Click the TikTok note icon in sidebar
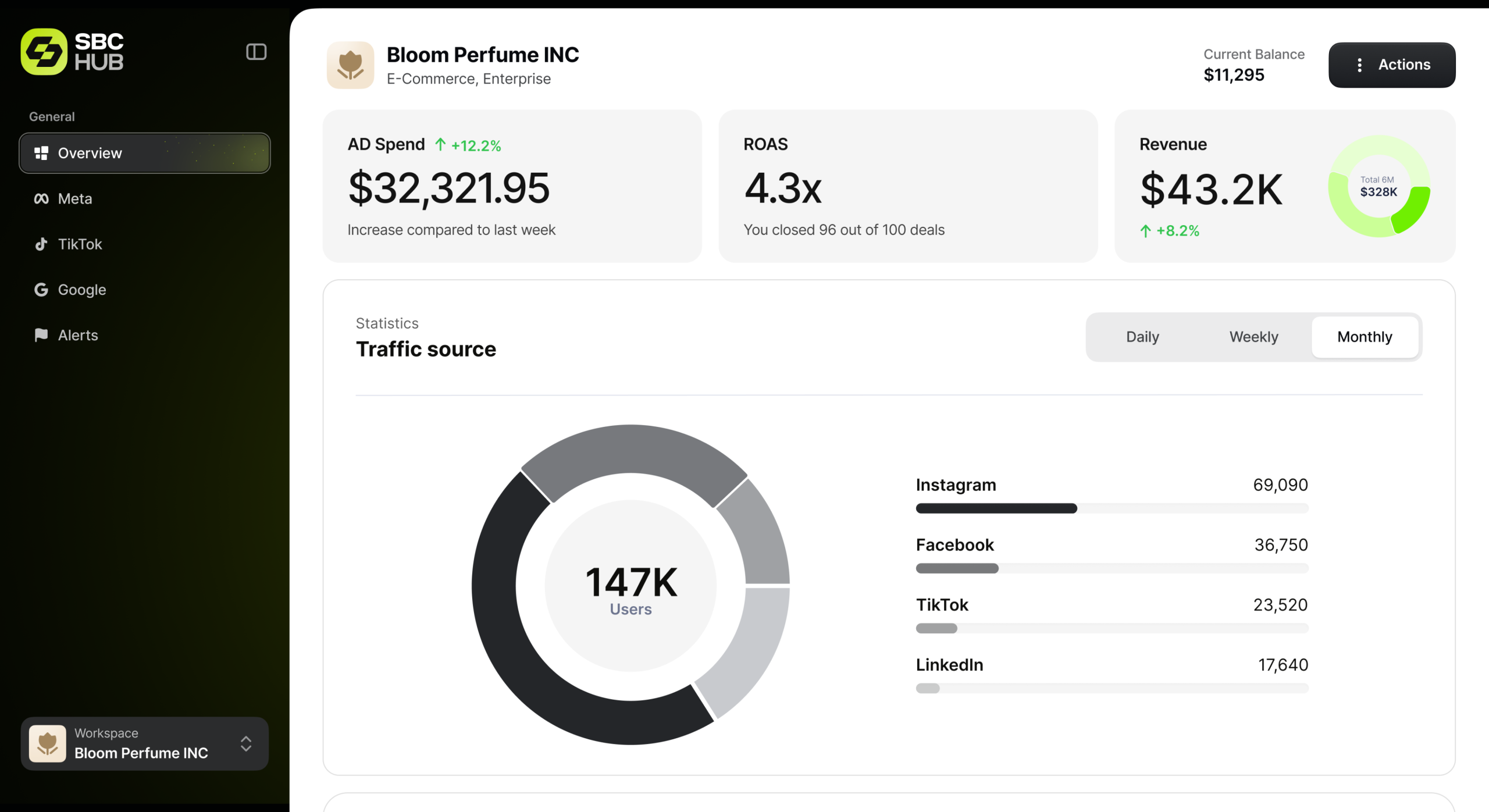 click(x=41, y=244)
